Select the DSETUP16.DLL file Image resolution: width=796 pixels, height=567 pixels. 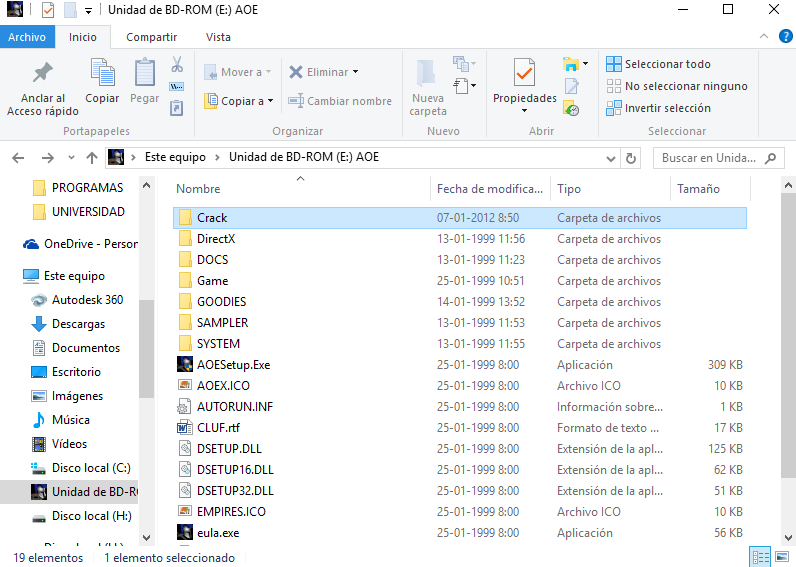pyautogui.click(x=225, y=470)
